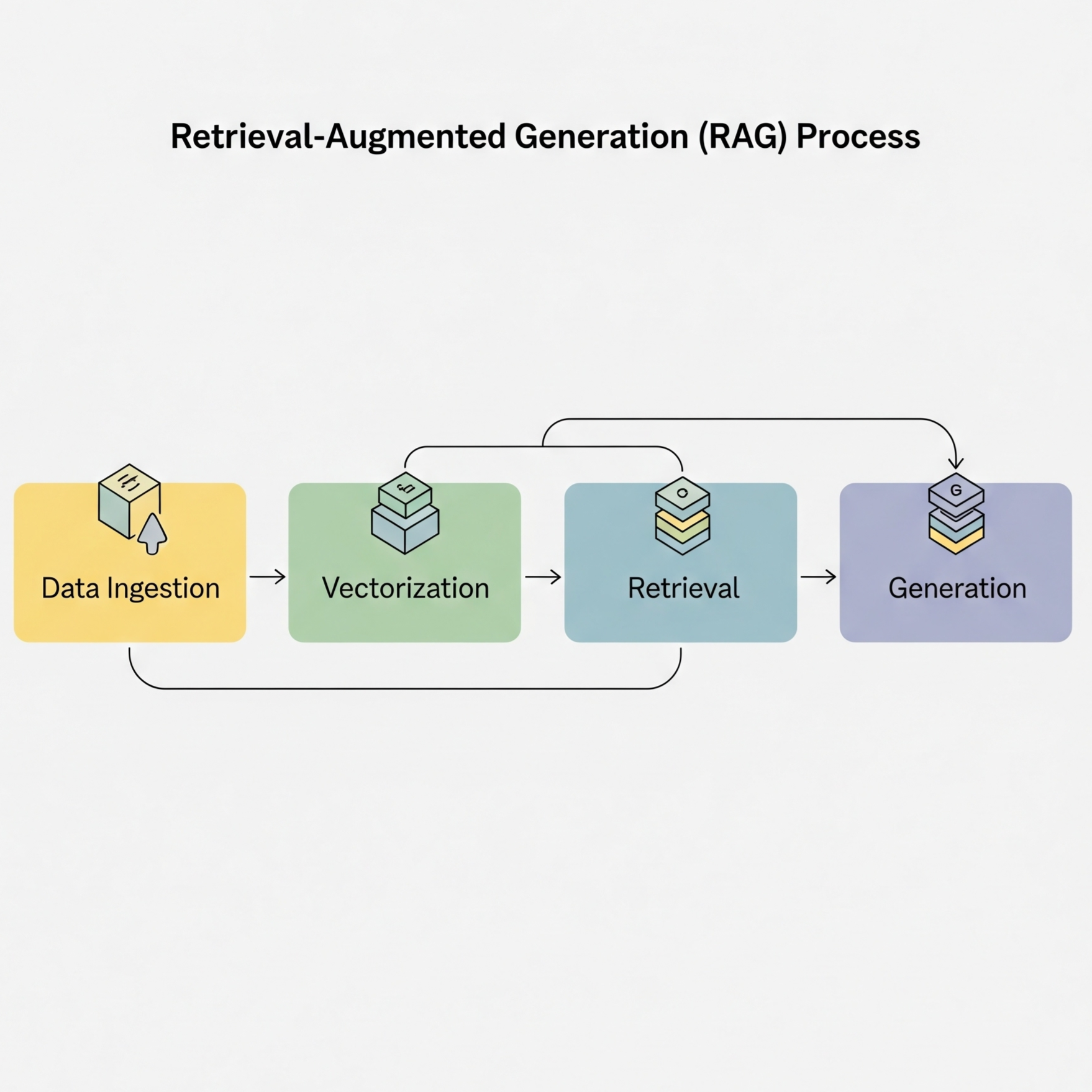Click the Data Ingestion cube icon
Viewport: 1092px width, 1092px height.
click(127, 500)
